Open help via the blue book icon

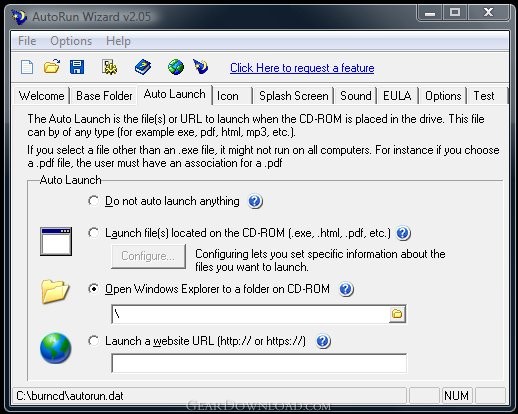(143, 67)
